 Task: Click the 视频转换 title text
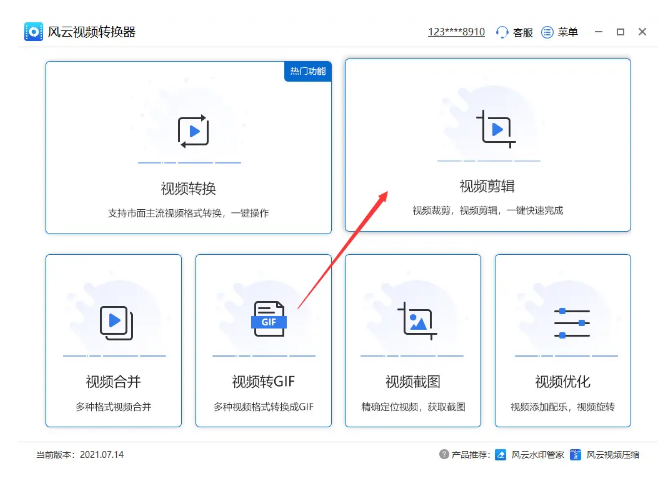188,188
